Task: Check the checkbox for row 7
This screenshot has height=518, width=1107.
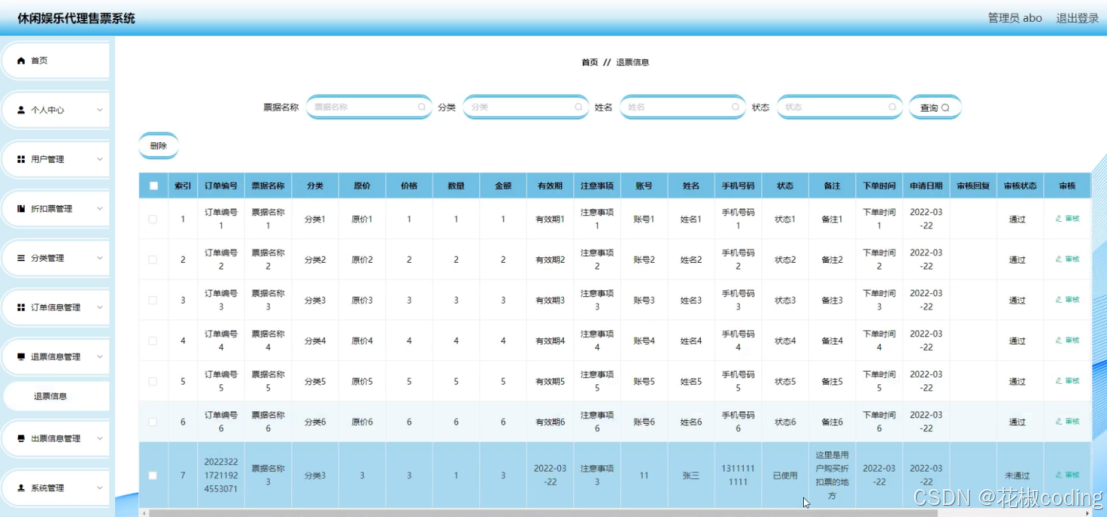Action: click(153, 476)
